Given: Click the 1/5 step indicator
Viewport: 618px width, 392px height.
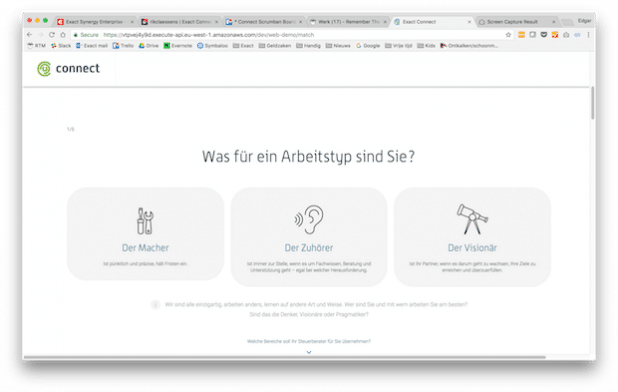Looking at the screenshot, I should click(71, 129).
